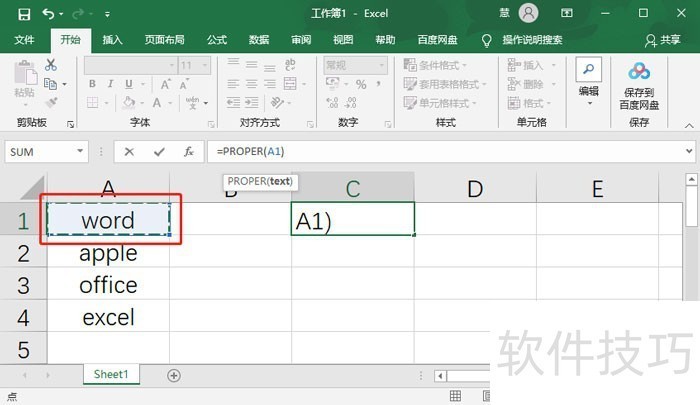Screen dimensions: 700x405
Task: Click the Undo arrow icon
Action: click(48, 14)
